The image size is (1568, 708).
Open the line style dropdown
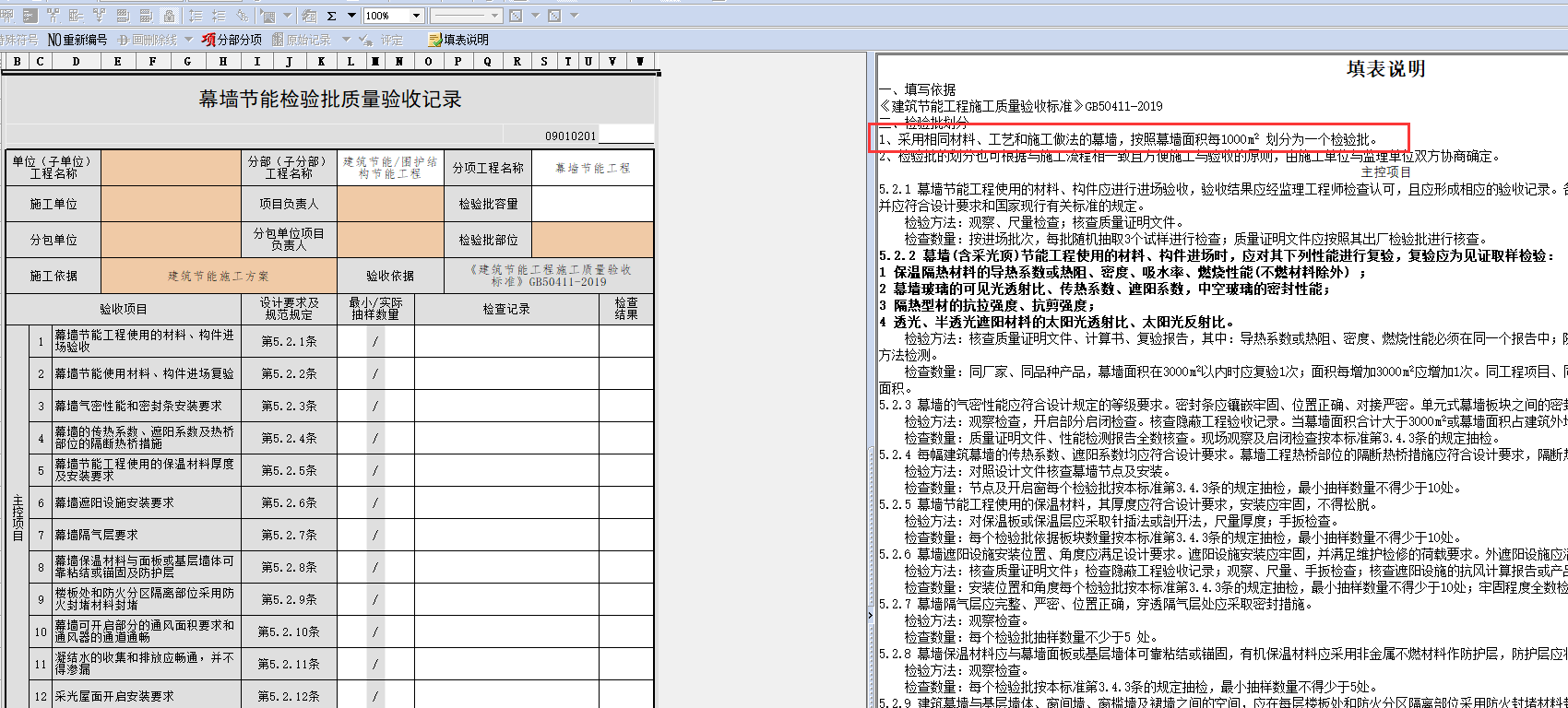tap(495, 16)
